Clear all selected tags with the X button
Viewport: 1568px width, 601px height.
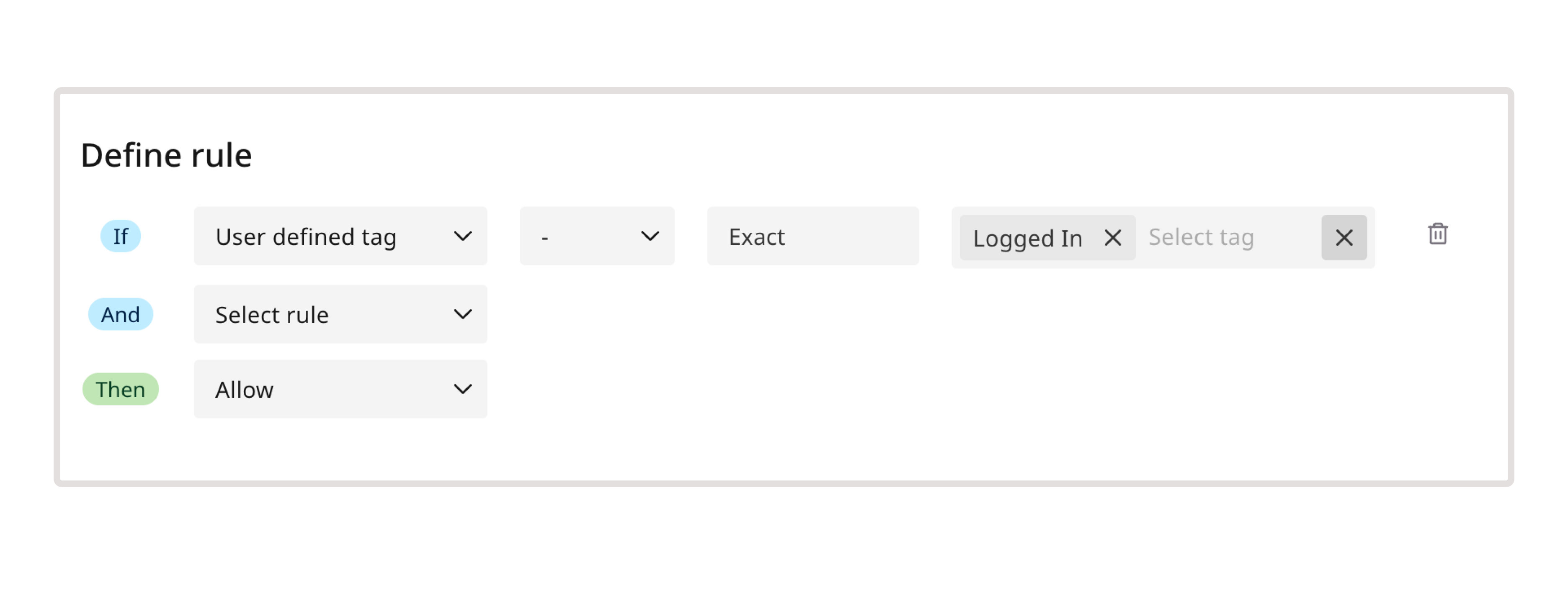pos(1344,238)
